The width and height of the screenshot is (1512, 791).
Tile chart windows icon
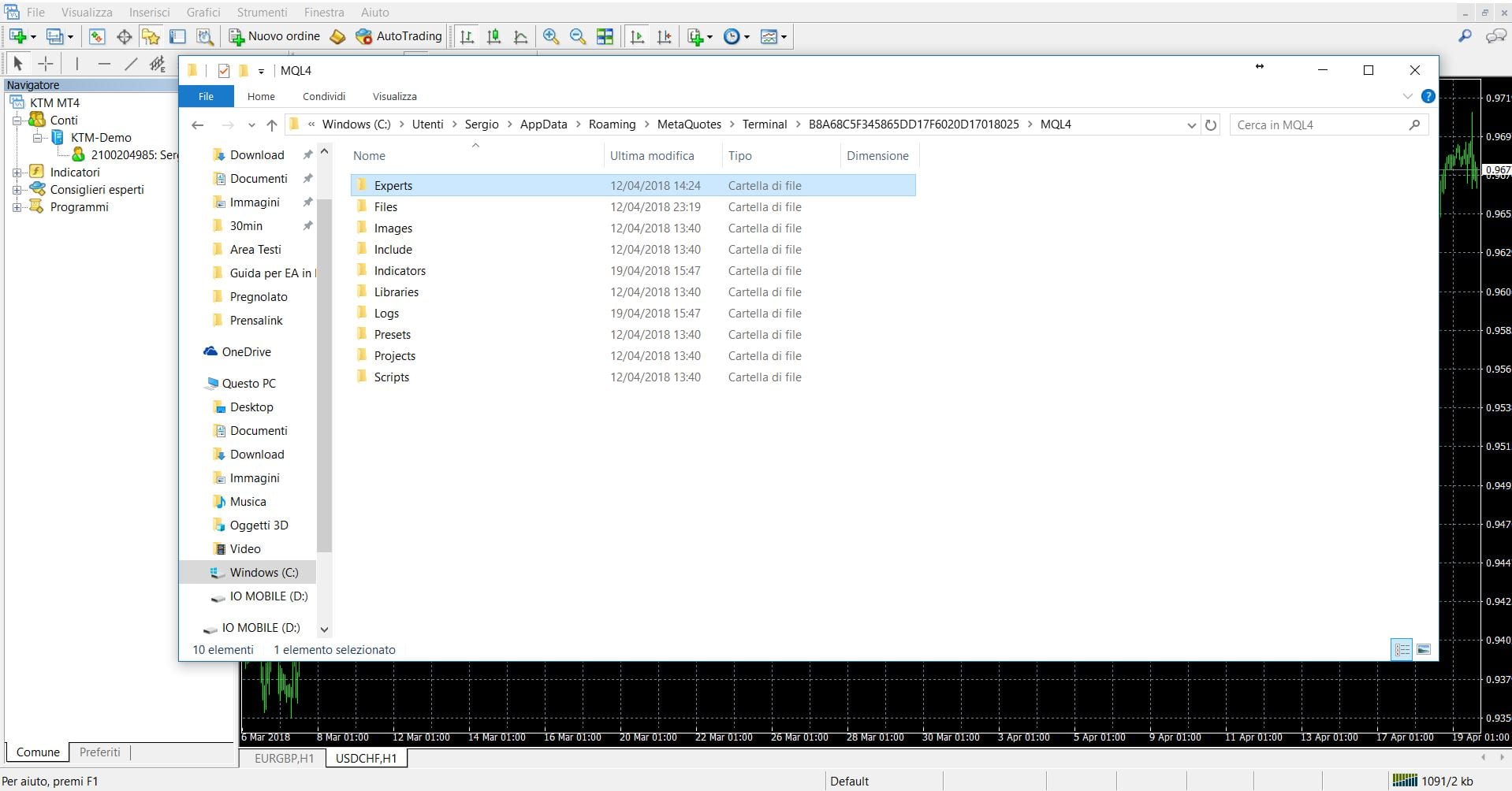605,36
